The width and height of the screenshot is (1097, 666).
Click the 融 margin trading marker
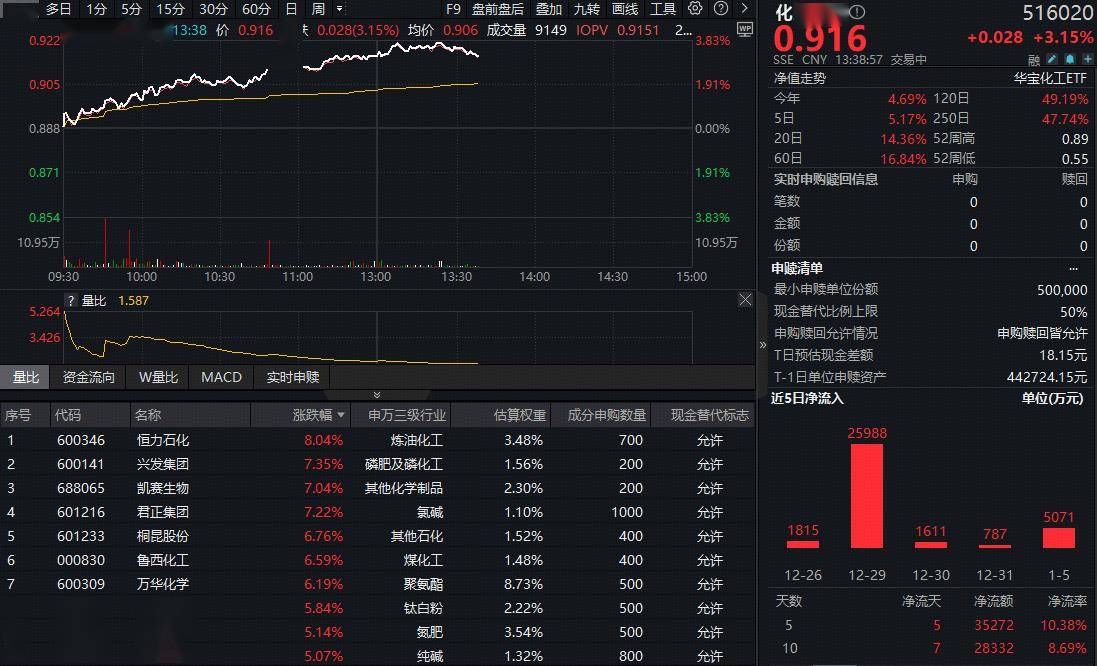tap(1034, 60)
